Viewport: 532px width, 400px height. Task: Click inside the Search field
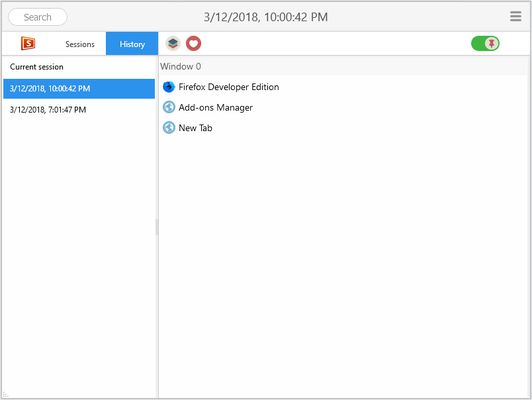(x=38, y=17)
